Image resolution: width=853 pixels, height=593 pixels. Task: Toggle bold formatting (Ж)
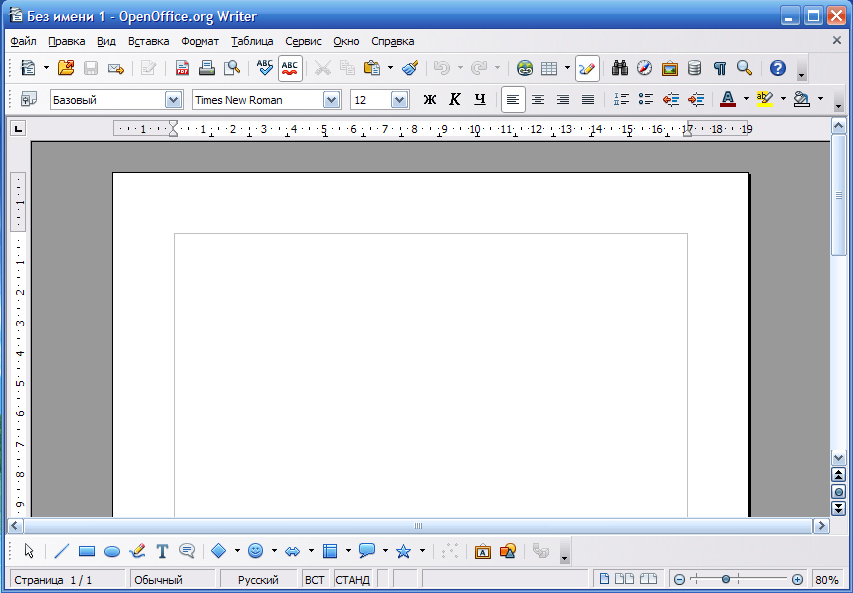(x=430, y=99)
